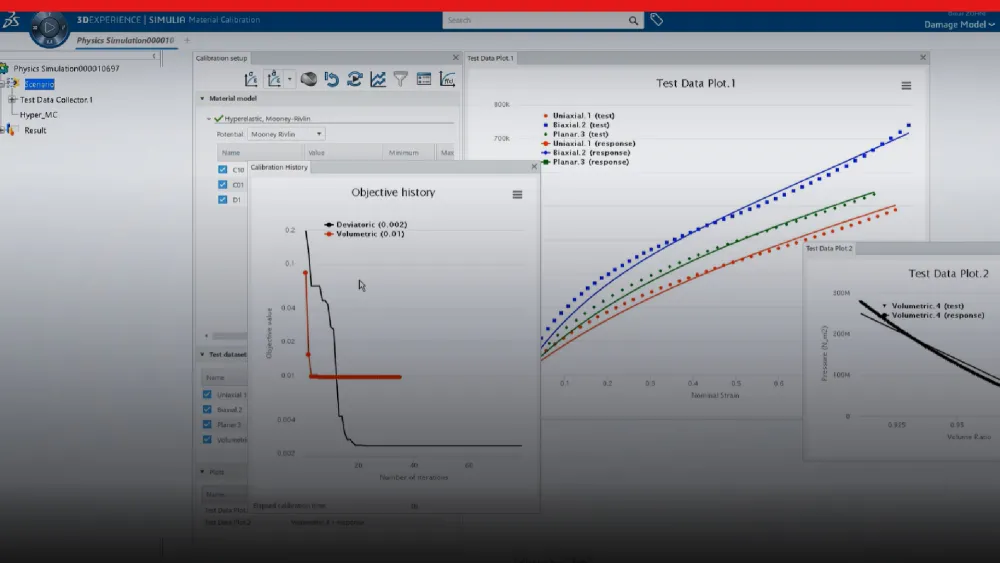
Task: Click the tag icon beside search
Action: point(656,20)
